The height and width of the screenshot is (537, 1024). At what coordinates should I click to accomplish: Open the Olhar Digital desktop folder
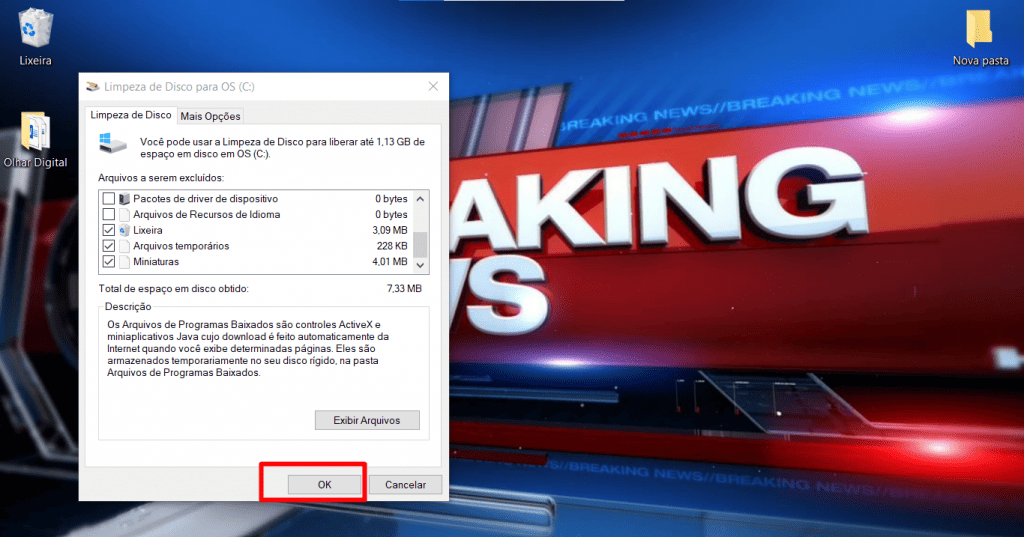(35, 133)
